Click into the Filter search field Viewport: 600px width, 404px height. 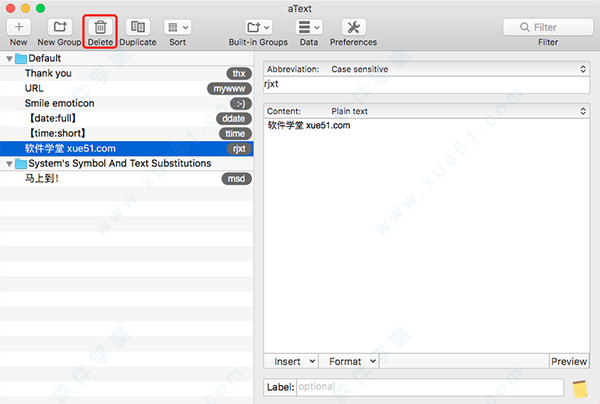tap(548, 27)
